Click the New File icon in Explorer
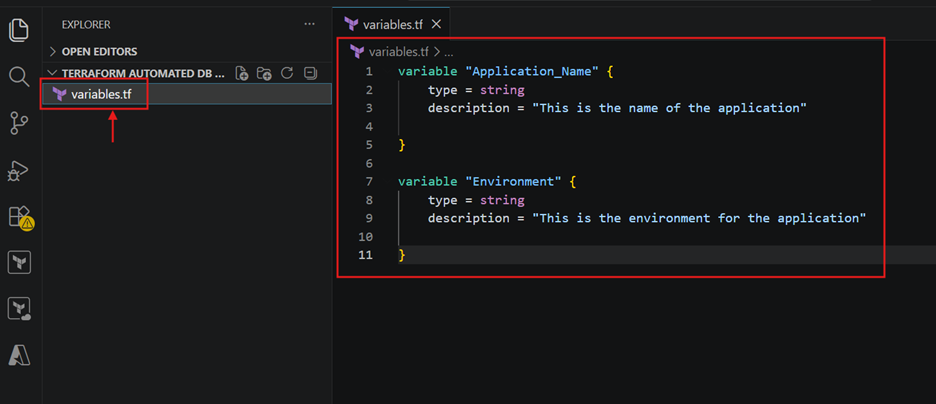Image resolution: width=936 pixels, height=404 pixels. click(x=242, y=73)
